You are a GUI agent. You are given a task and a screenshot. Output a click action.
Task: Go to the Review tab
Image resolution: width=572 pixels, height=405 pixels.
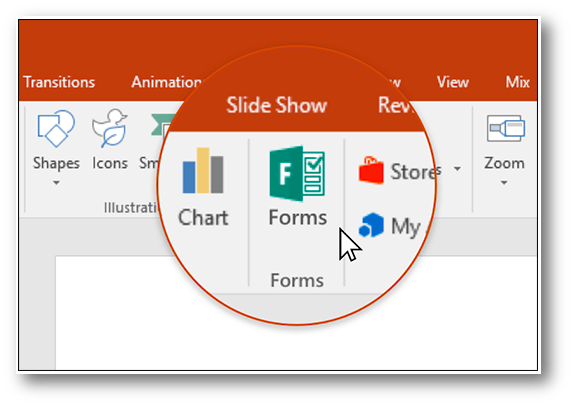pyautogui.click(x=396, y=105)
